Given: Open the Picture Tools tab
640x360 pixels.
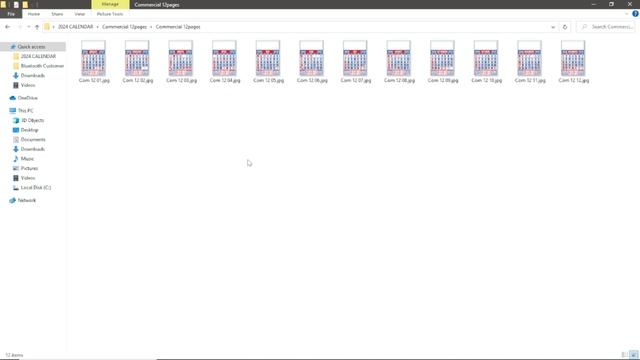Looking at the screenshot, I should 110,14.
